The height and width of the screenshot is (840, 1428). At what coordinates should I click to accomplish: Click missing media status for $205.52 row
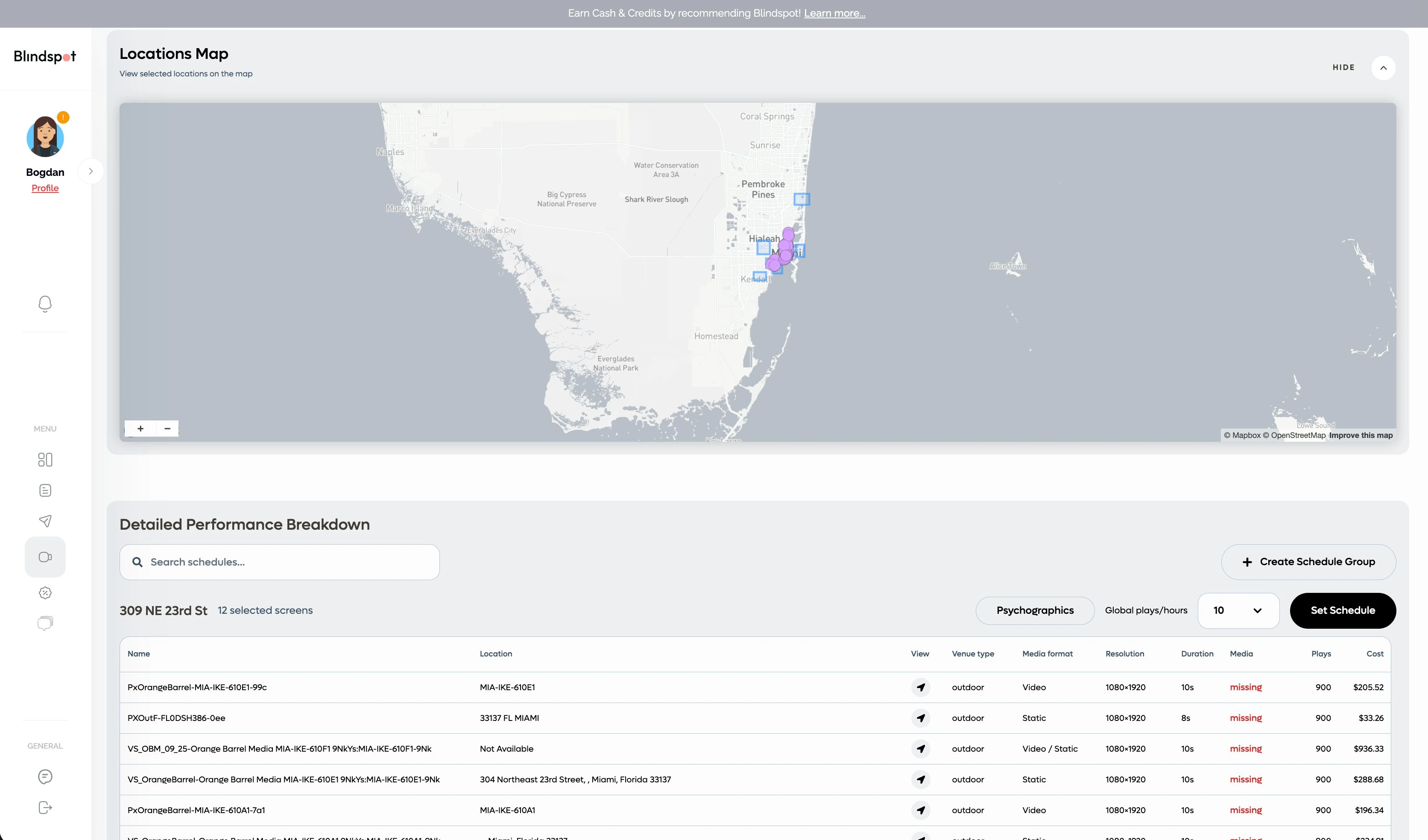tap(1246, 688)
